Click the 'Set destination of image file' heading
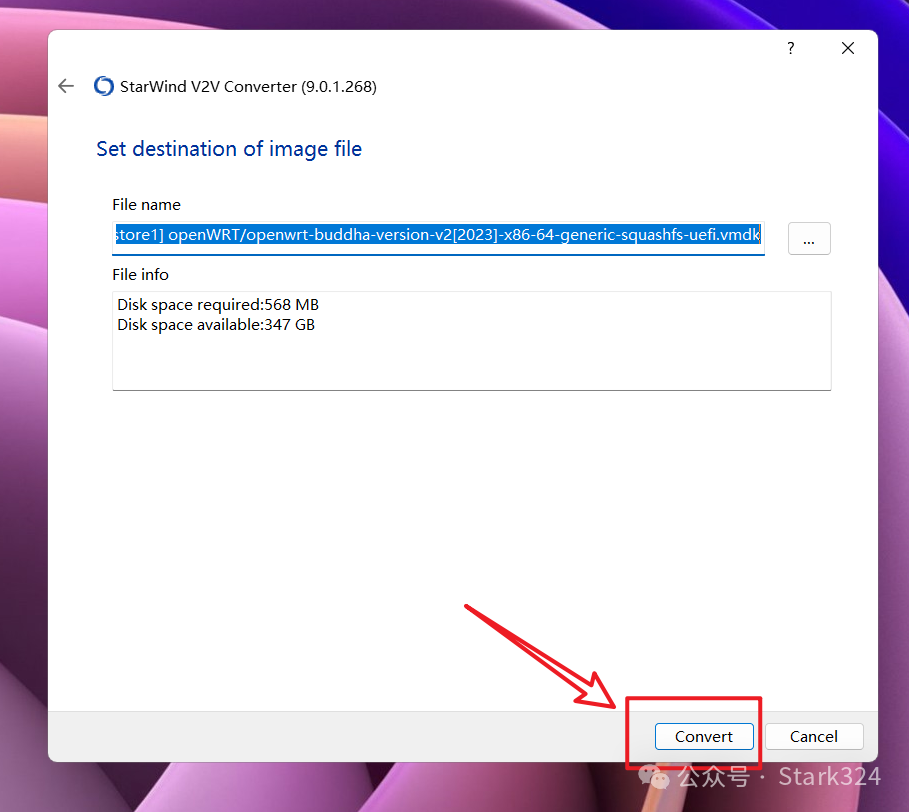909x812 pixels. pos(229,149)
